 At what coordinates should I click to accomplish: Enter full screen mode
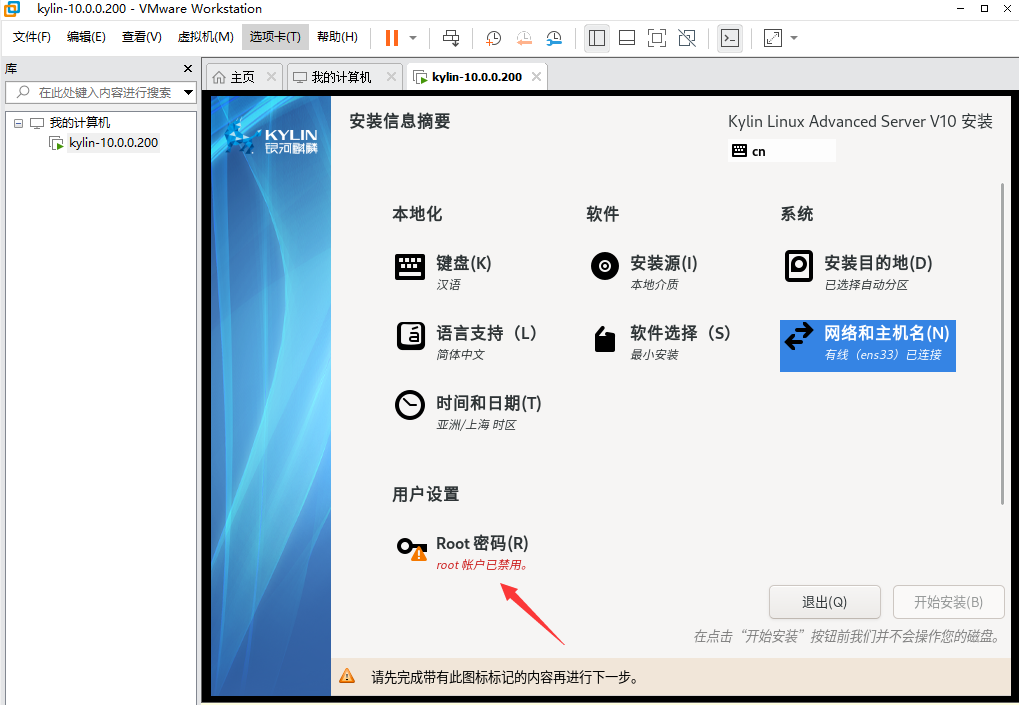tap(657, 38)
